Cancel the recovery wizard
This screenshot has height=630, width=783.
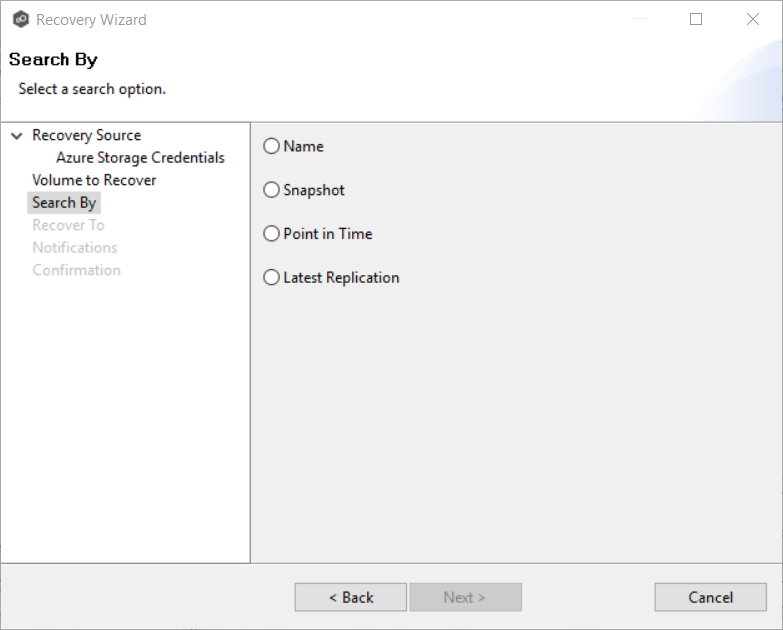(x=710, y=598)
